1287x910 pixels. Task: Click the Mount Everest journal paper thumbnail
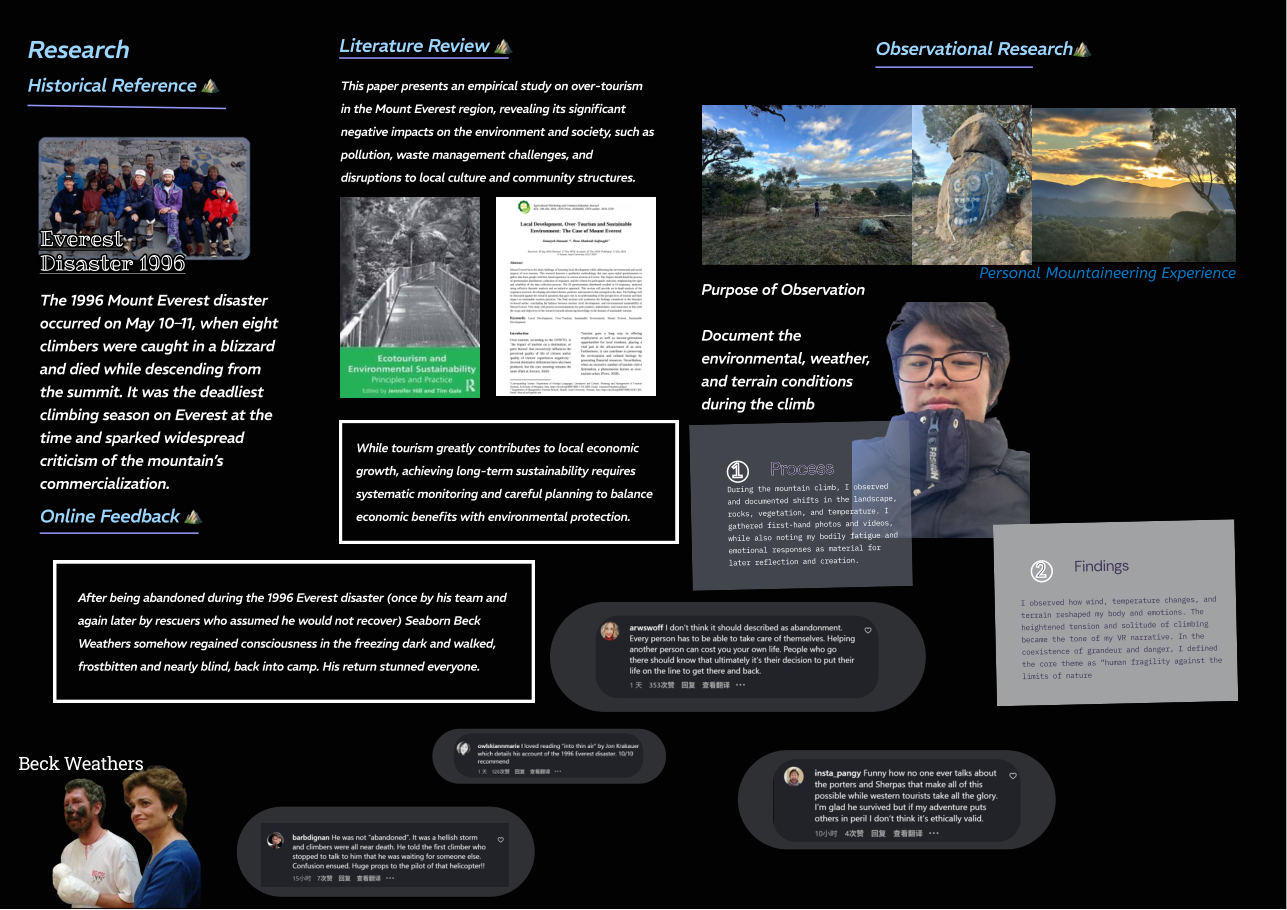(x=576, y=296)
